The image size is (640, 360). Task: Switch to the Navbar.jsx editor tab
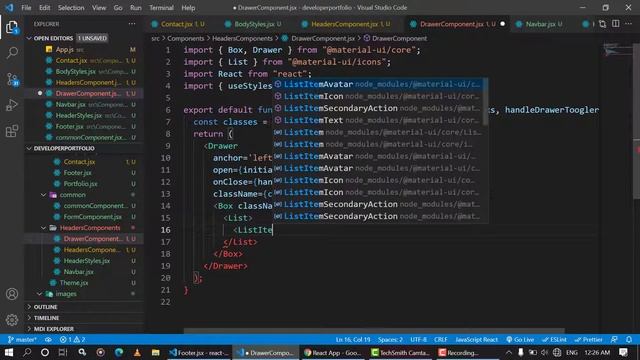tap(540, 24)
